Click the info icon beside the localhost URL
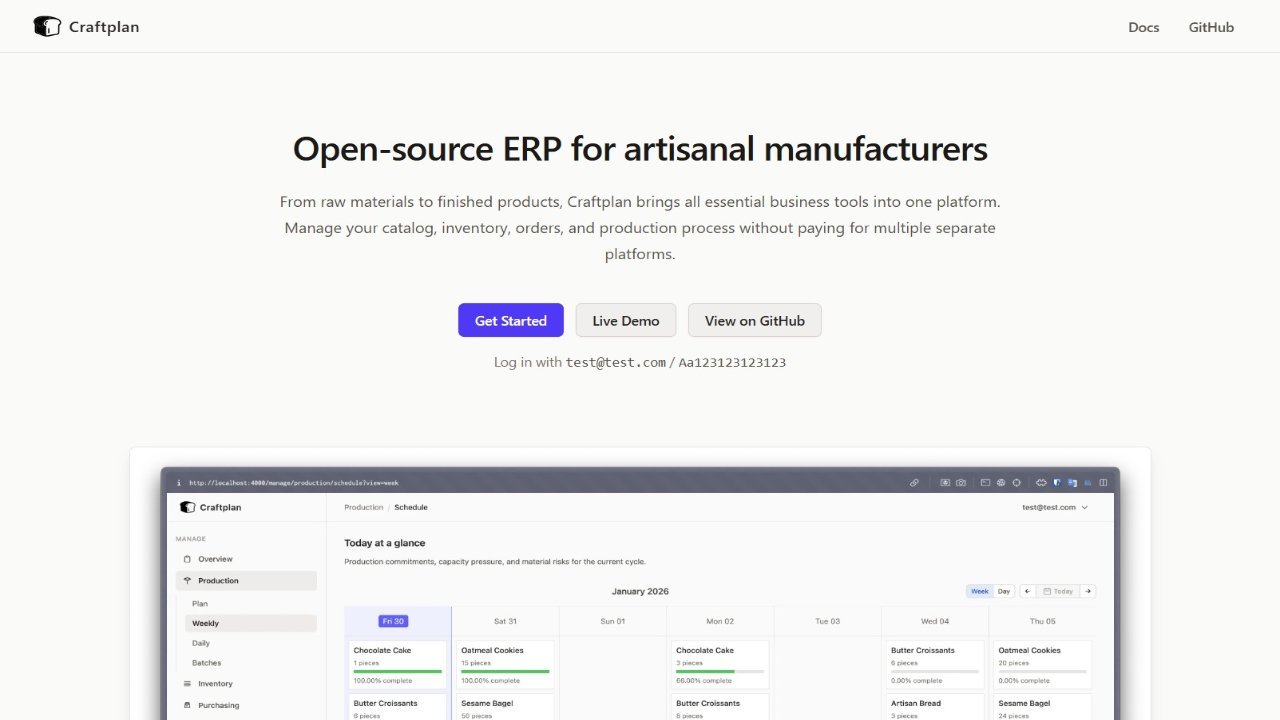Image resolution: width=1280 pixels, height=720 pixels. pyautogui.click(x=179, y=483)
